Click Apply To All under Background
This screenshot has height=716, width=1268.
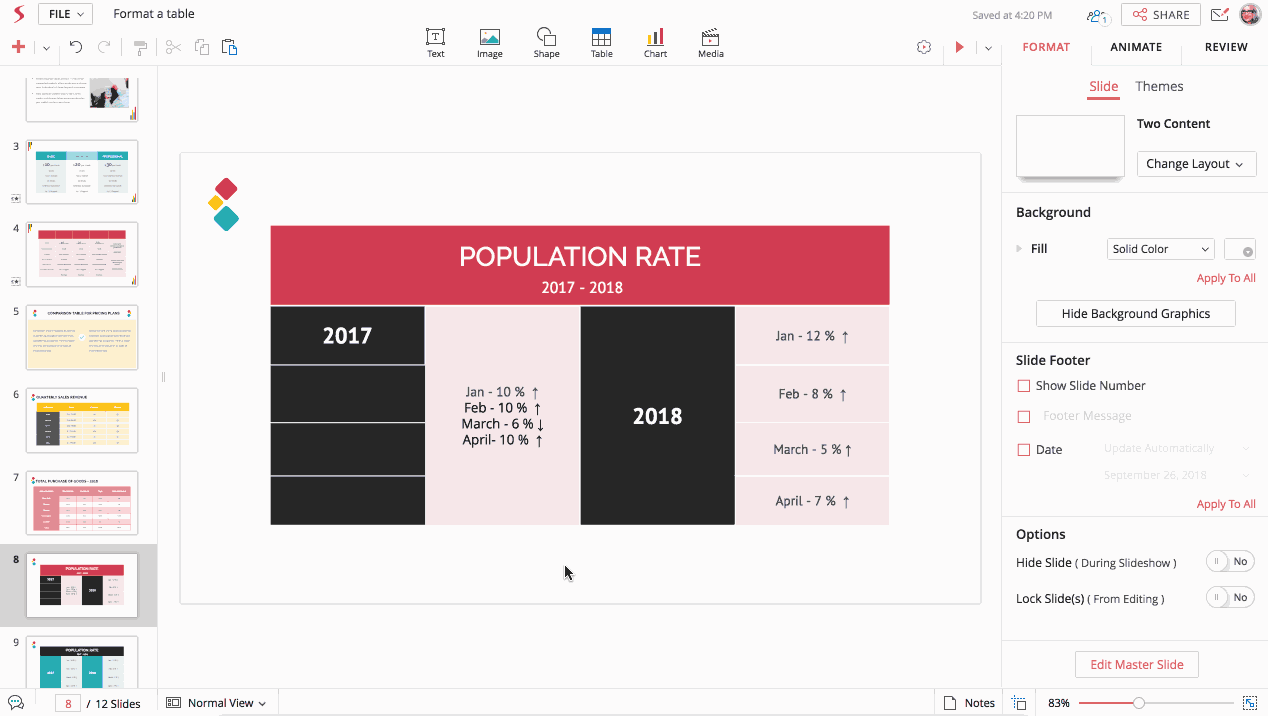pyautogui.click(x=1226, y=278)
